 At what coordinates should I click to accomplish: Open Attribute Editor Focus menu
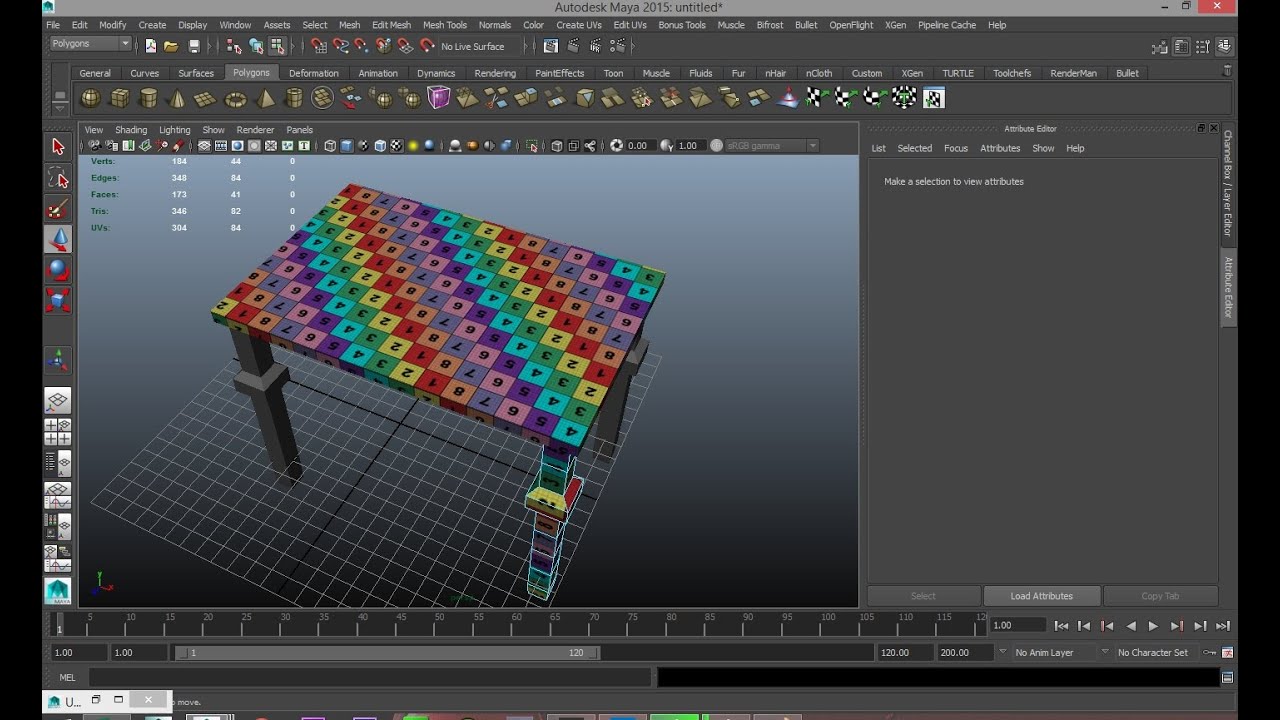956,148
